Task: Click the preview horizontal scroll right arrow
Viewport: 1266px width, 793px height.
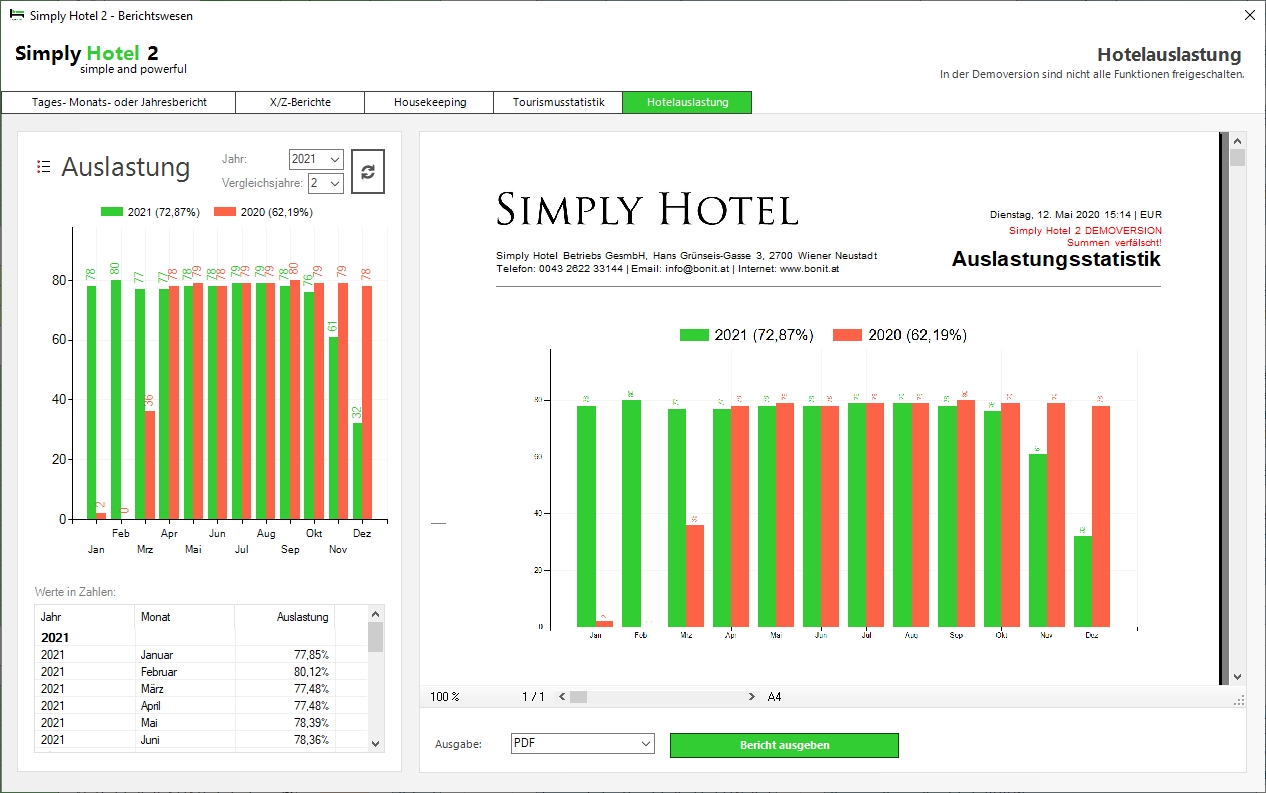Action: [x=752, y=696]
